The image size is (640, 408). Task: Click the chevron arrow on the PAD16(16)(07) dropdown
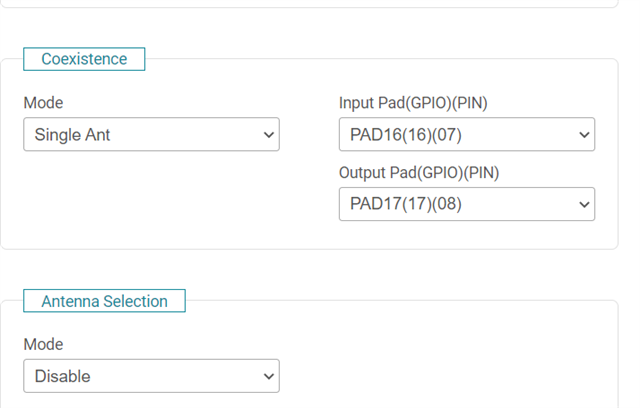pos(583,134)
